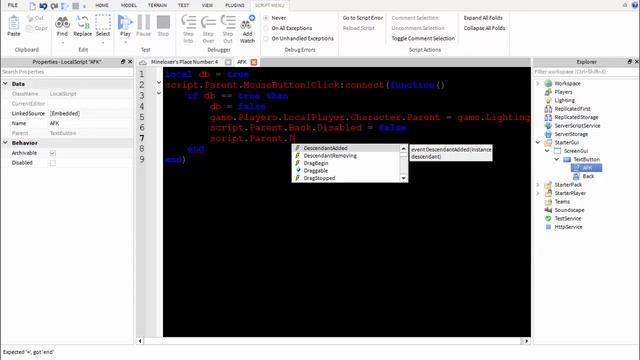Click Collapse All Folds

pos(484,28)
